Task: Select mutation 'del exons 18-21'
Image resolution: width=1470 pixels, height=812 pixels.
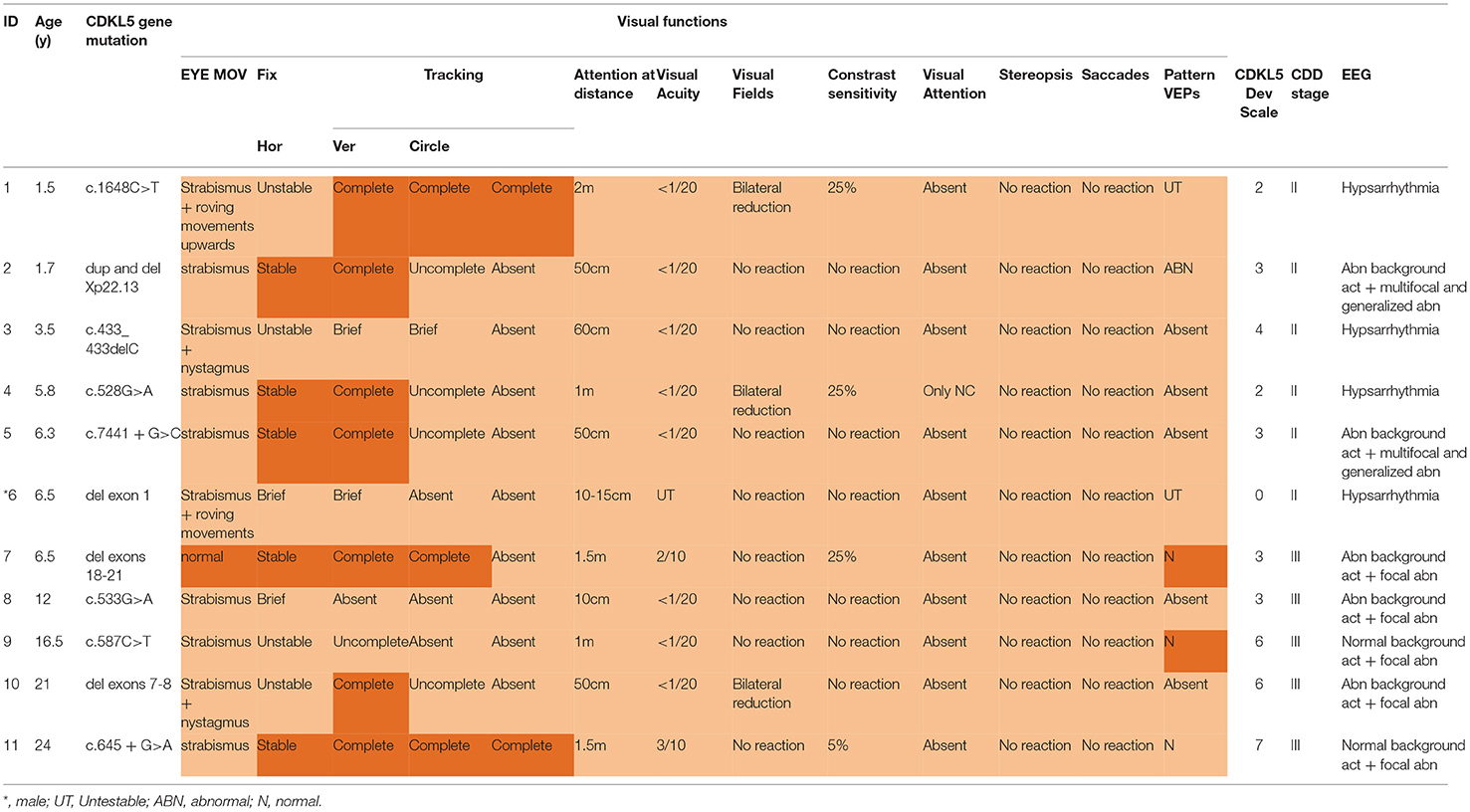Action: point(115,566)
